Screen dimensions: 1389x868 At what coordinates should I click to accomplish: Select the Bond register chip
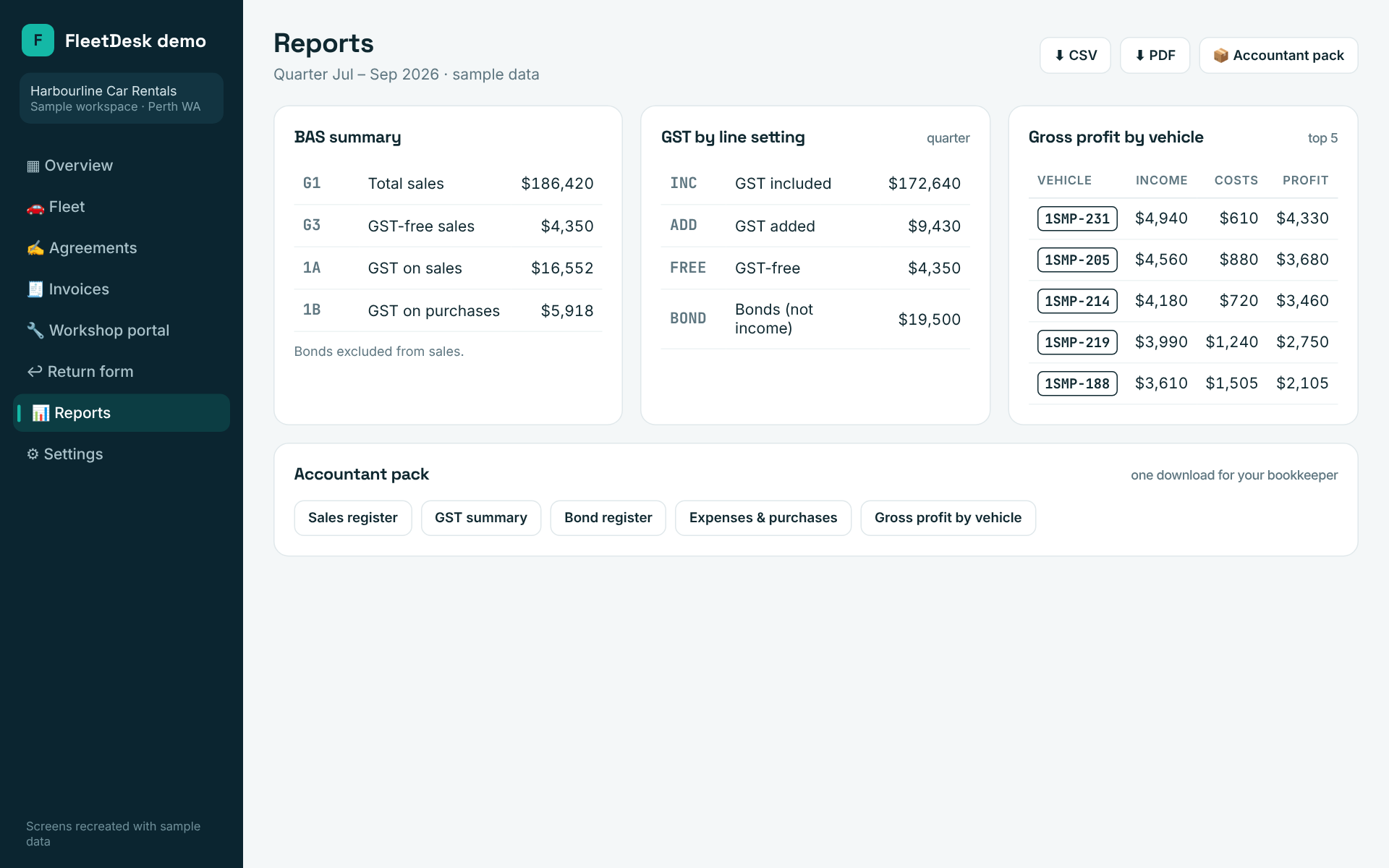[608, 518]
